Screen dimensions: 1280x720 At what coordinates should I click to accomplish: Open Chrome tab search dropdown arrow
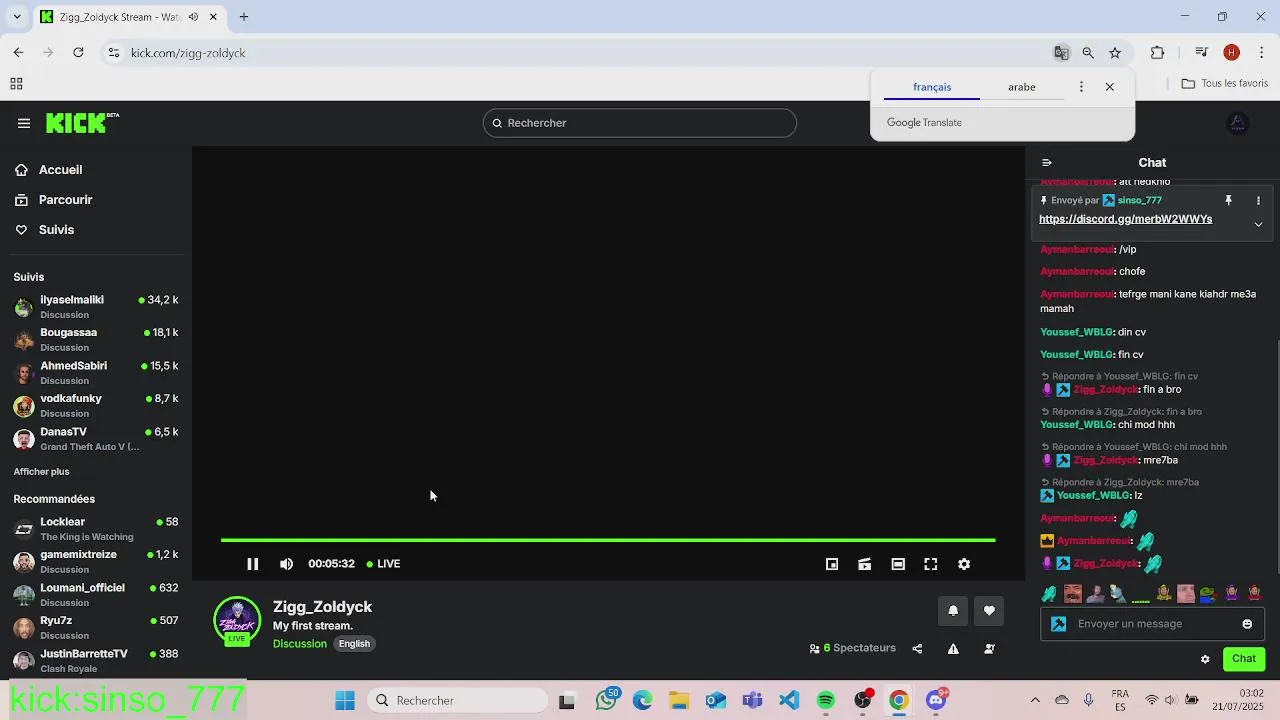[16, 17]
